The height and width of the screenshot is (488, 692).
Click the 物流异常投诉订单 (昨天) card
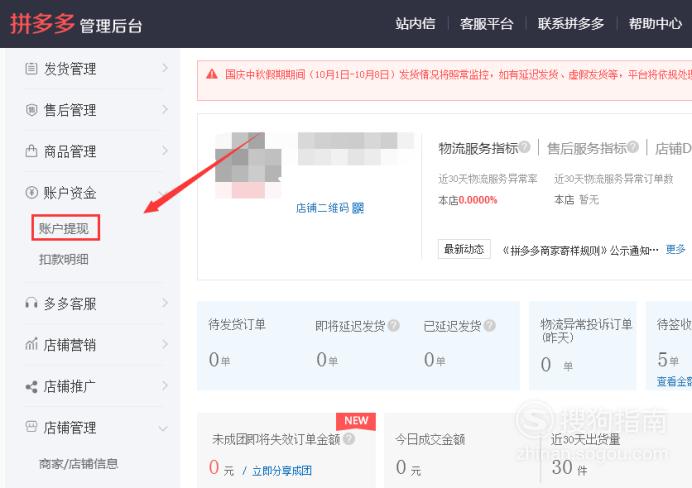tap(583, 345)
